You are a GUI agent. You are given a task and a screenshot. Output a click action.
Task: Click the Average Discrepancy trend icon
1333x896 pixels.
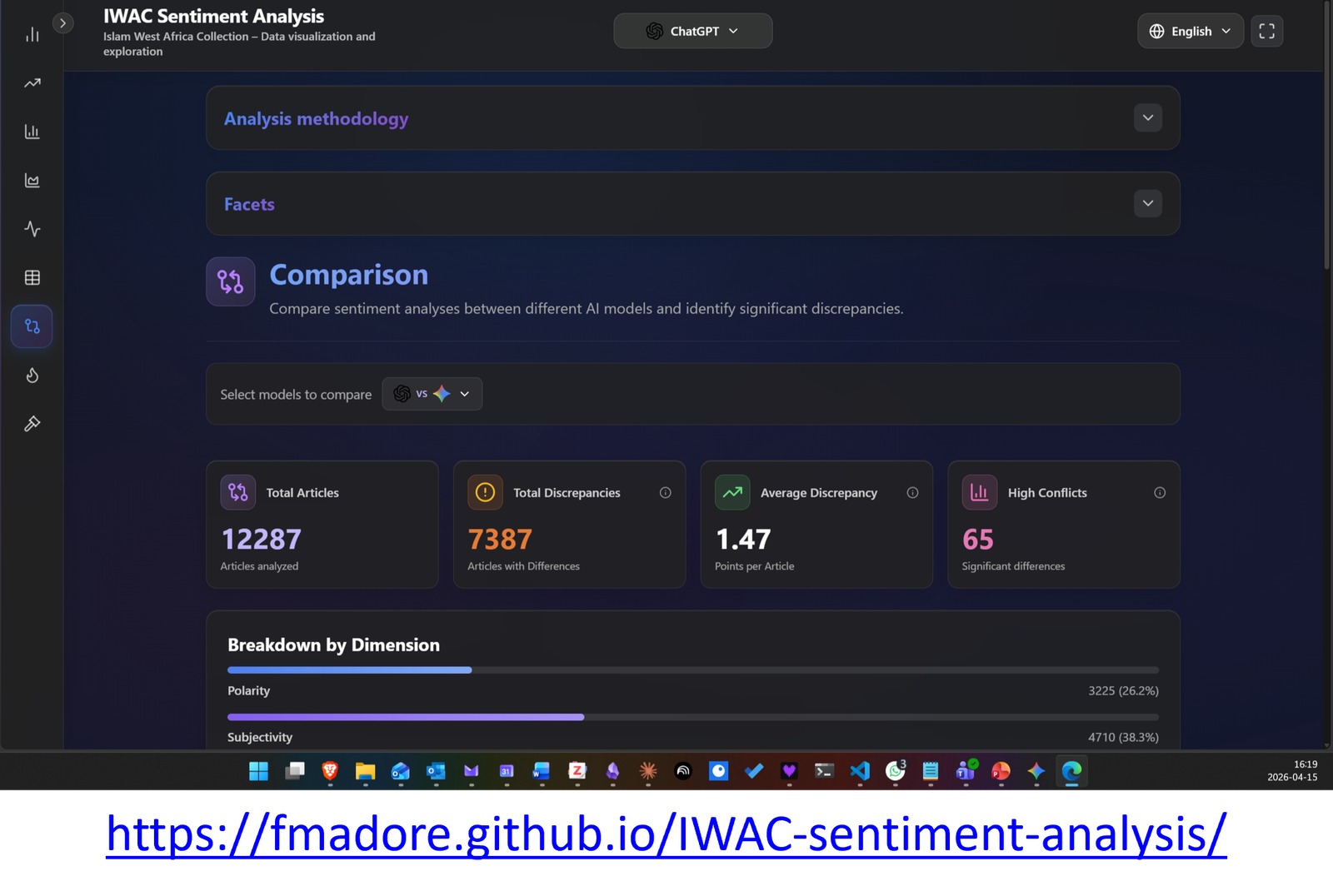pos(732,492)
